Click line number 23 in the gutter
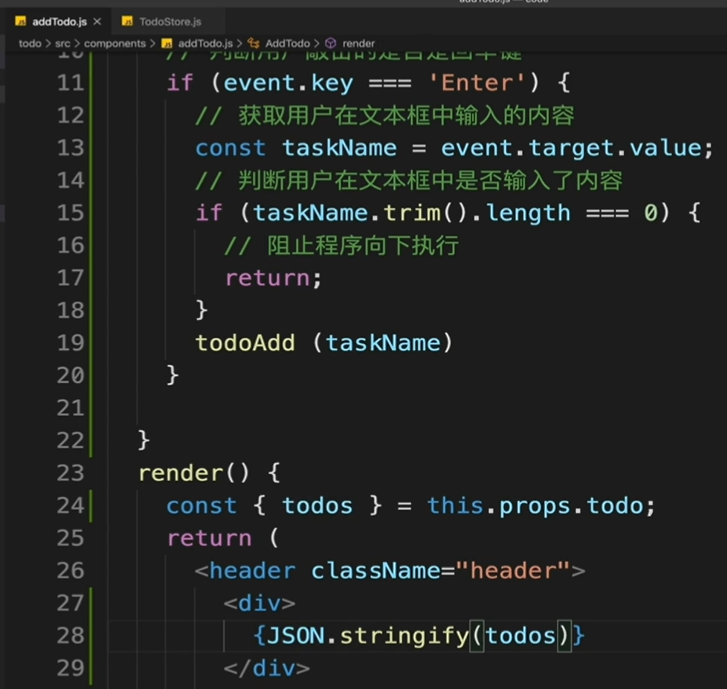This screenshot has height=689, width=727. [x=70, y=473]
